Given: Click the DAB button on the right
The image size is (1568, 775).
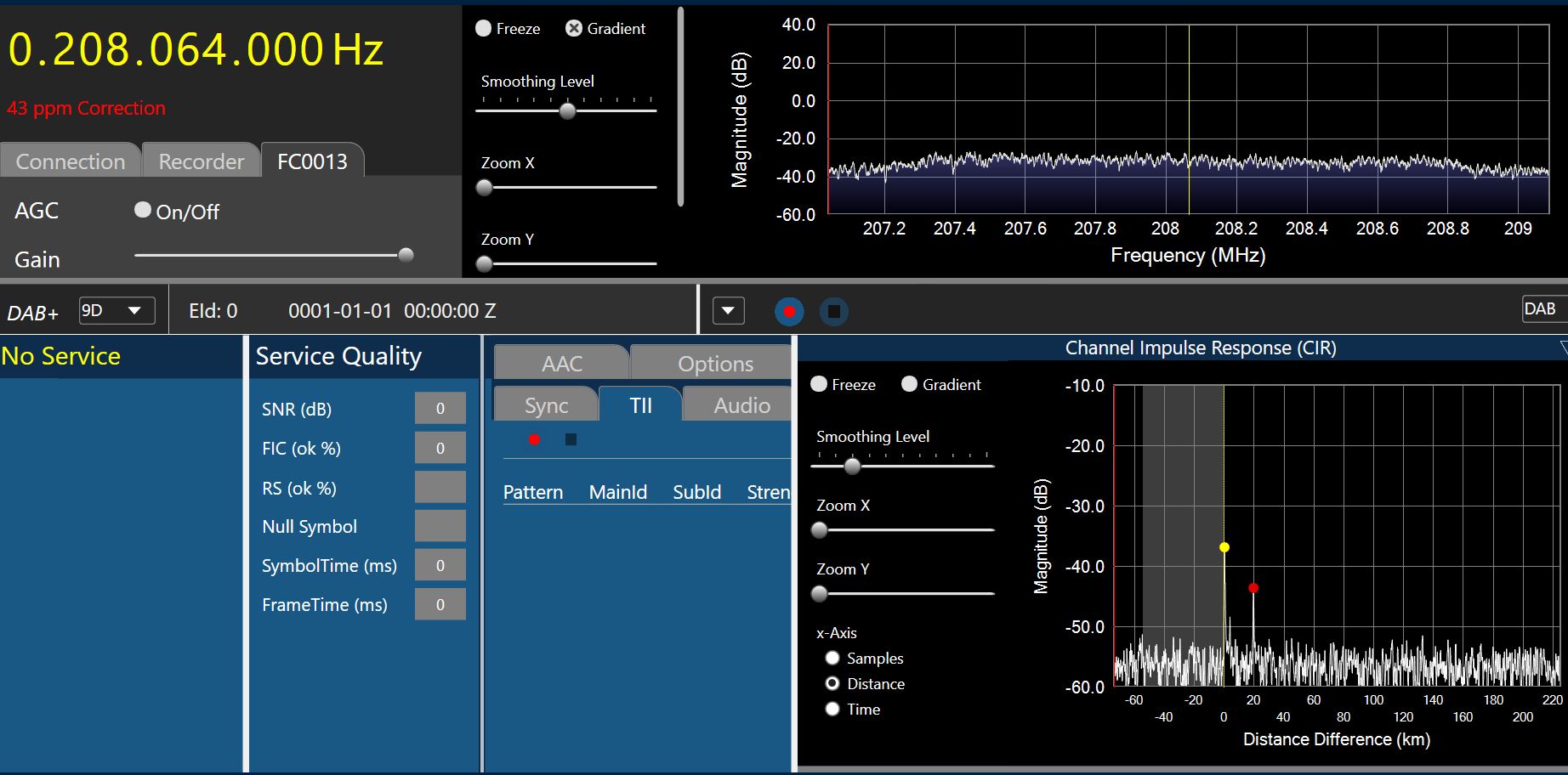Looking at the screenshot, I should click(1539, 309).
